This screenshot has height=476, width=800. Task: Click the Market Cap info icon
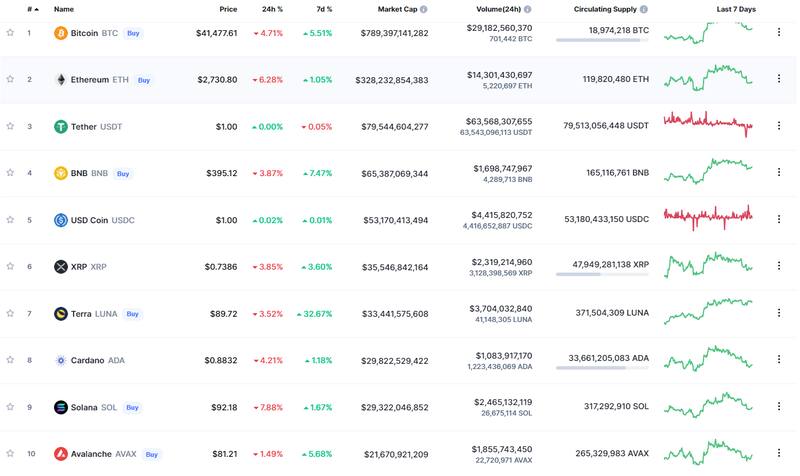(424, 9)
